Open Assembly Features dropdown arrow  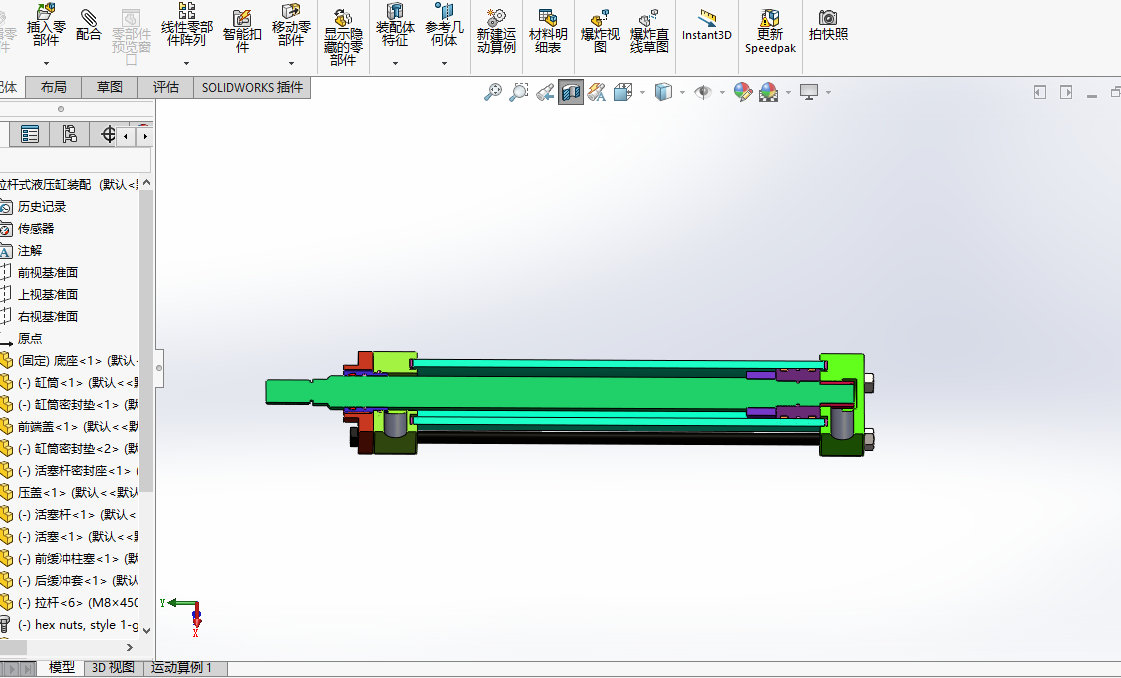(x=395, y=64)
